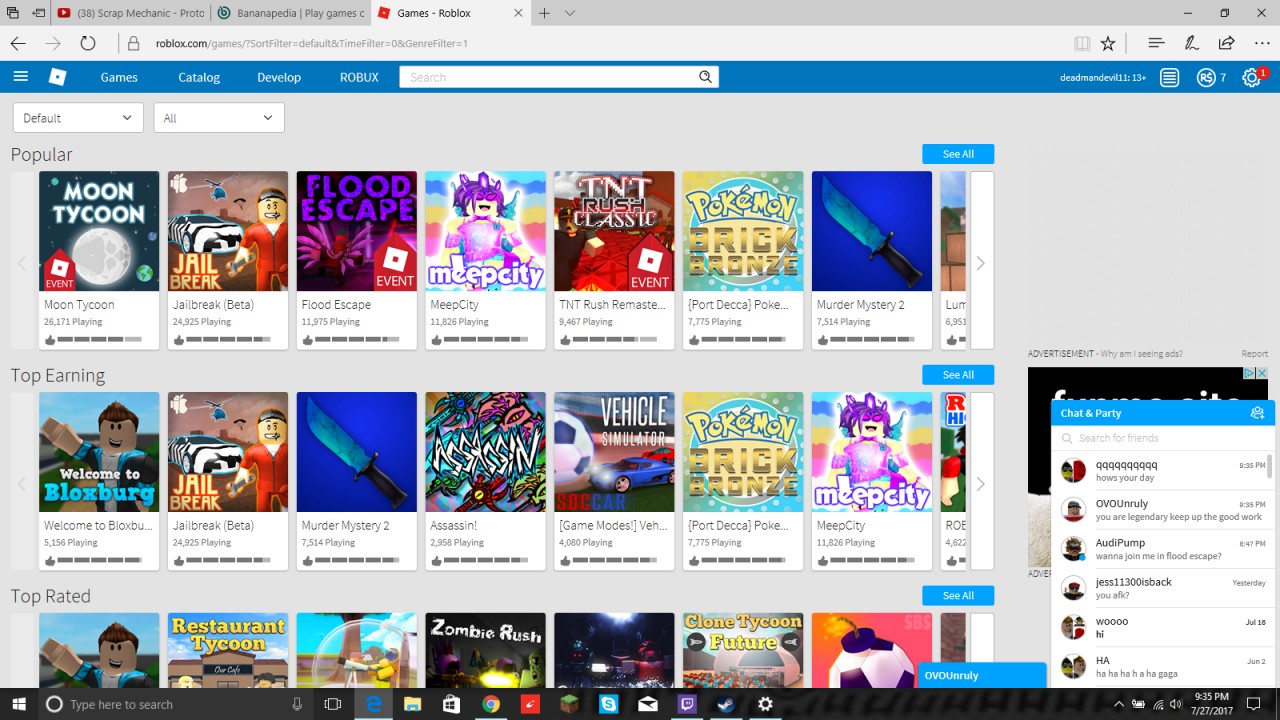Viewport: 1280px width, 720px height.
Task: Click the Cortana 'Type here to search' box
Action: click(x=176, y=704)
